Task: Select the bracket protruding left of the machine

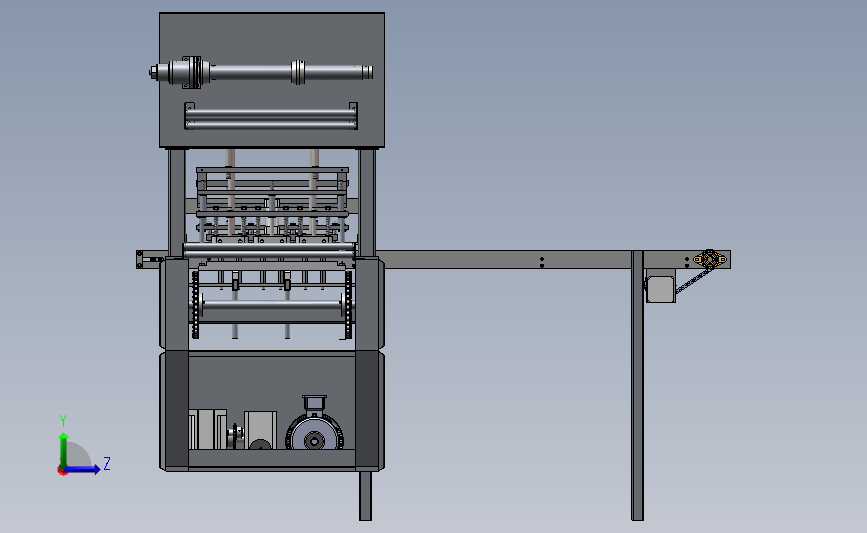Action: pos(148,259)
